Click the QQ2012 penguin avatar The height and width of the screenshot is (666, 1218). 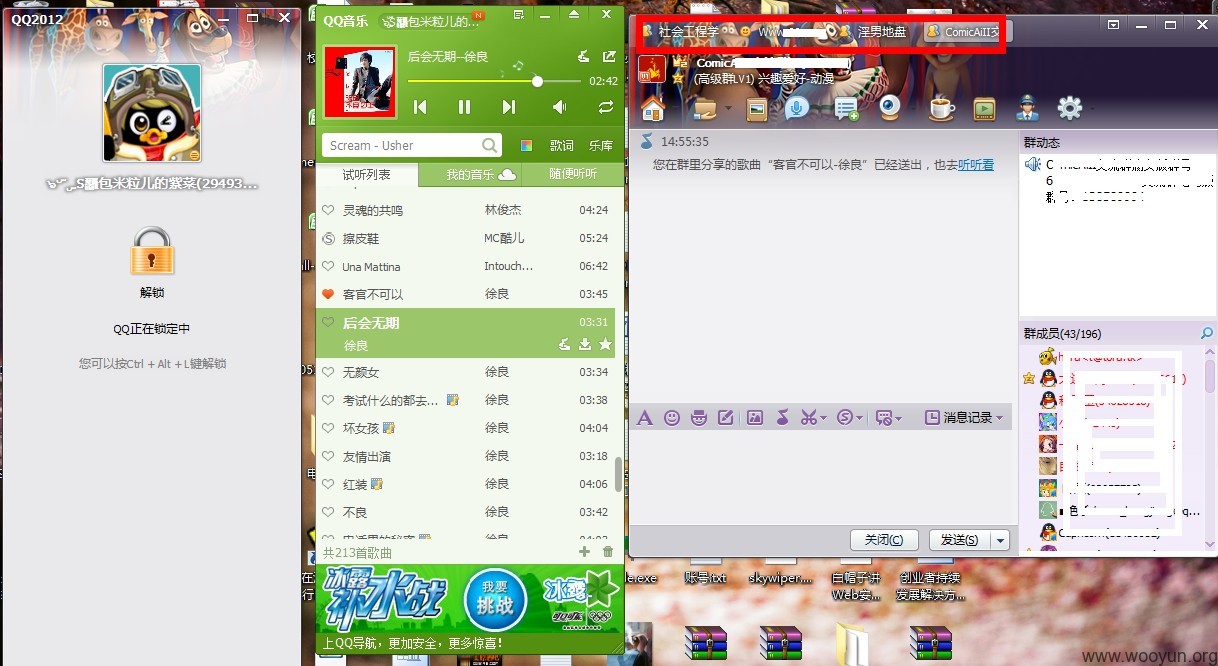coord(152,113)
